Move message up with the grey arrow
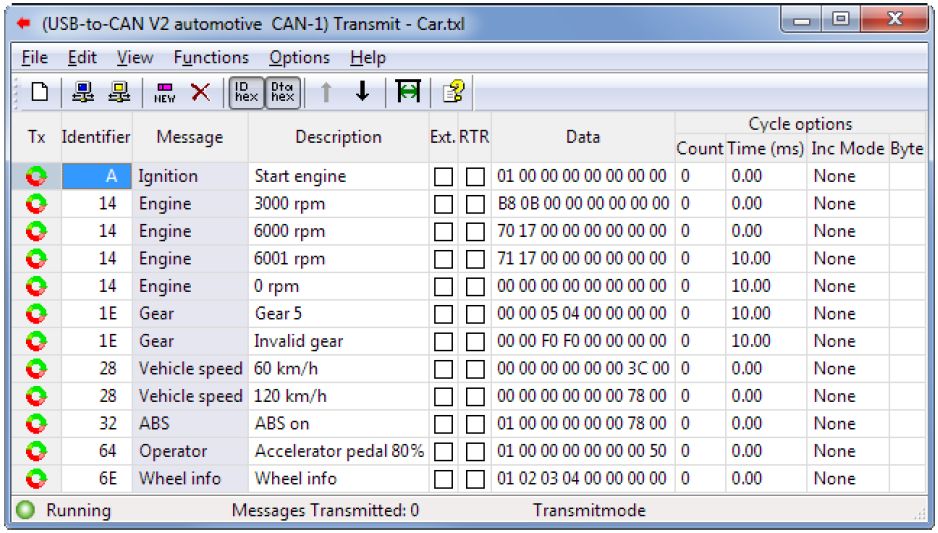The image size is (938, 533). pos(326,92)
